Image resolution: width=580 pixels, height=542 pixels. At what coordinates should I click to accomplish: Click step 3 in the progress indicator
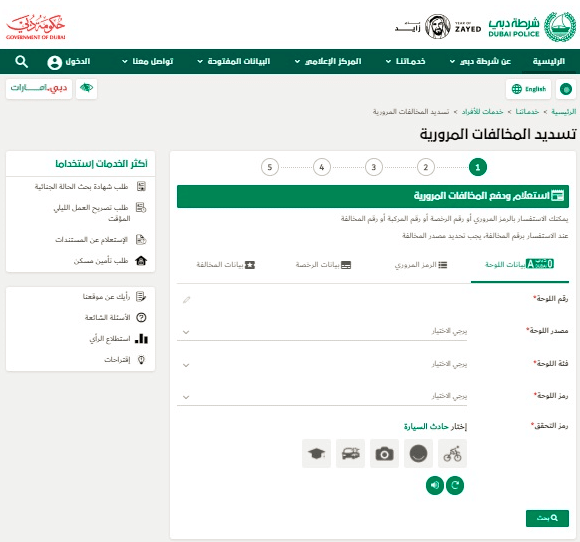point(374,167)
